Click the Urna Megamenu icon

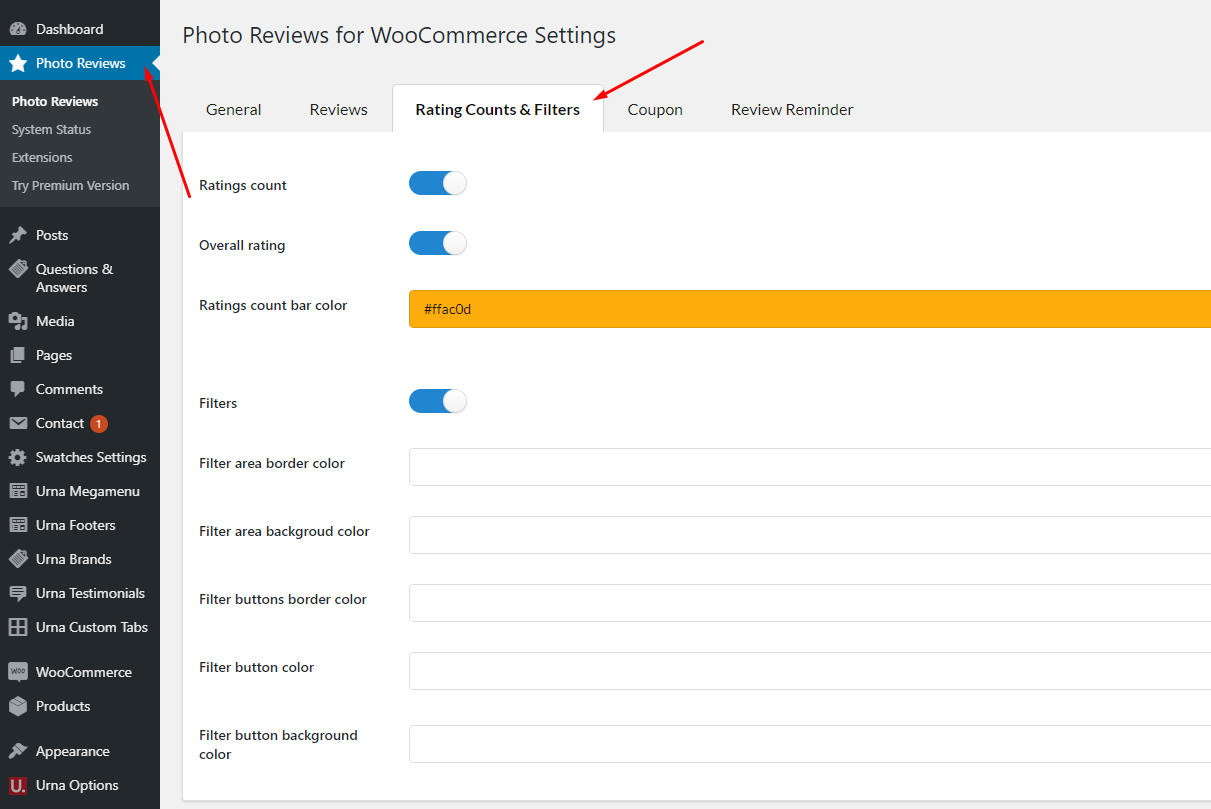18,491
